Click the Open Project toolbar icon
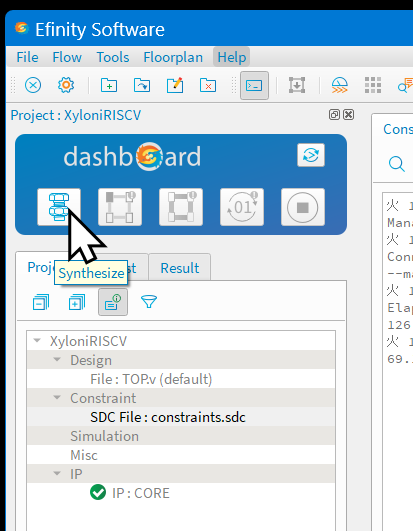Viewport: 413px width, 531px height. pos(142,85)
